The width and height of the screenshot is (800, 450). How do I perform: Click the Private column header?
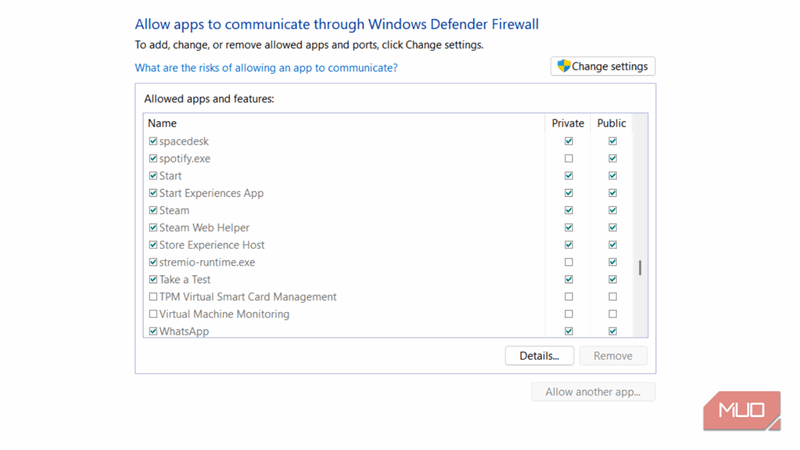pos(567,123)
